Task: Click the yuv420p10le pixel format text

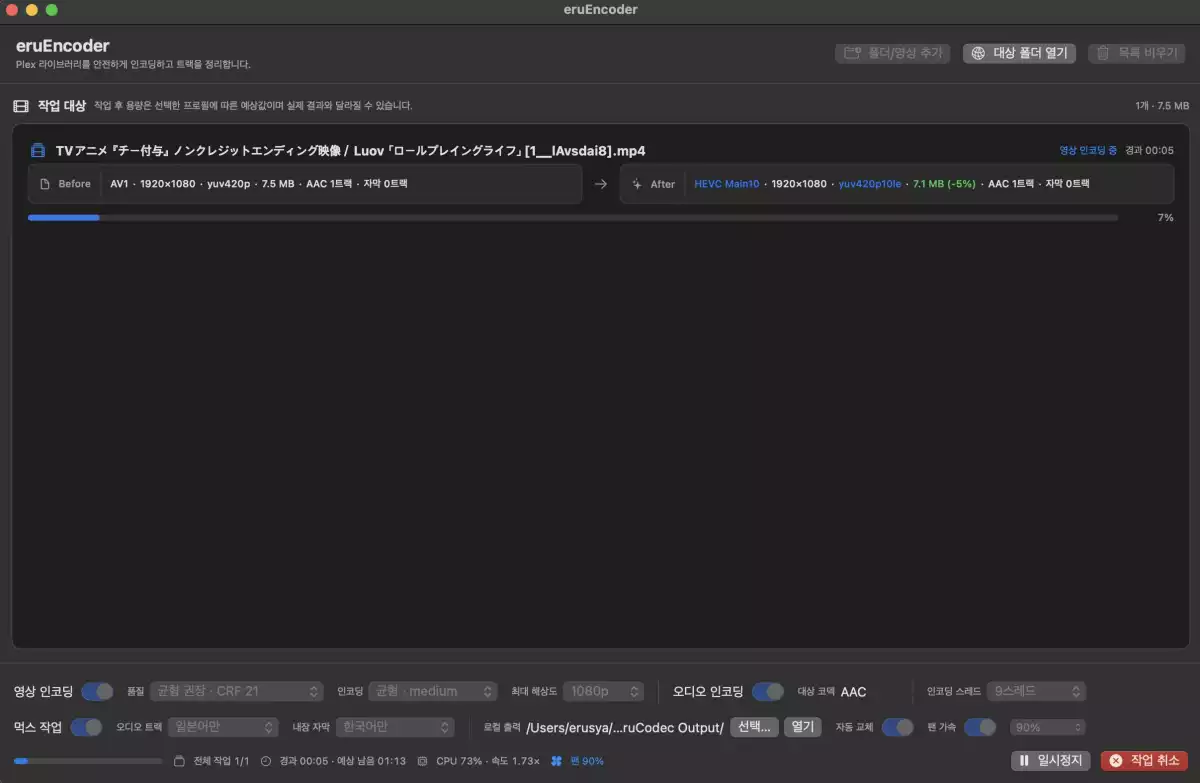Action: pos(870,184)
